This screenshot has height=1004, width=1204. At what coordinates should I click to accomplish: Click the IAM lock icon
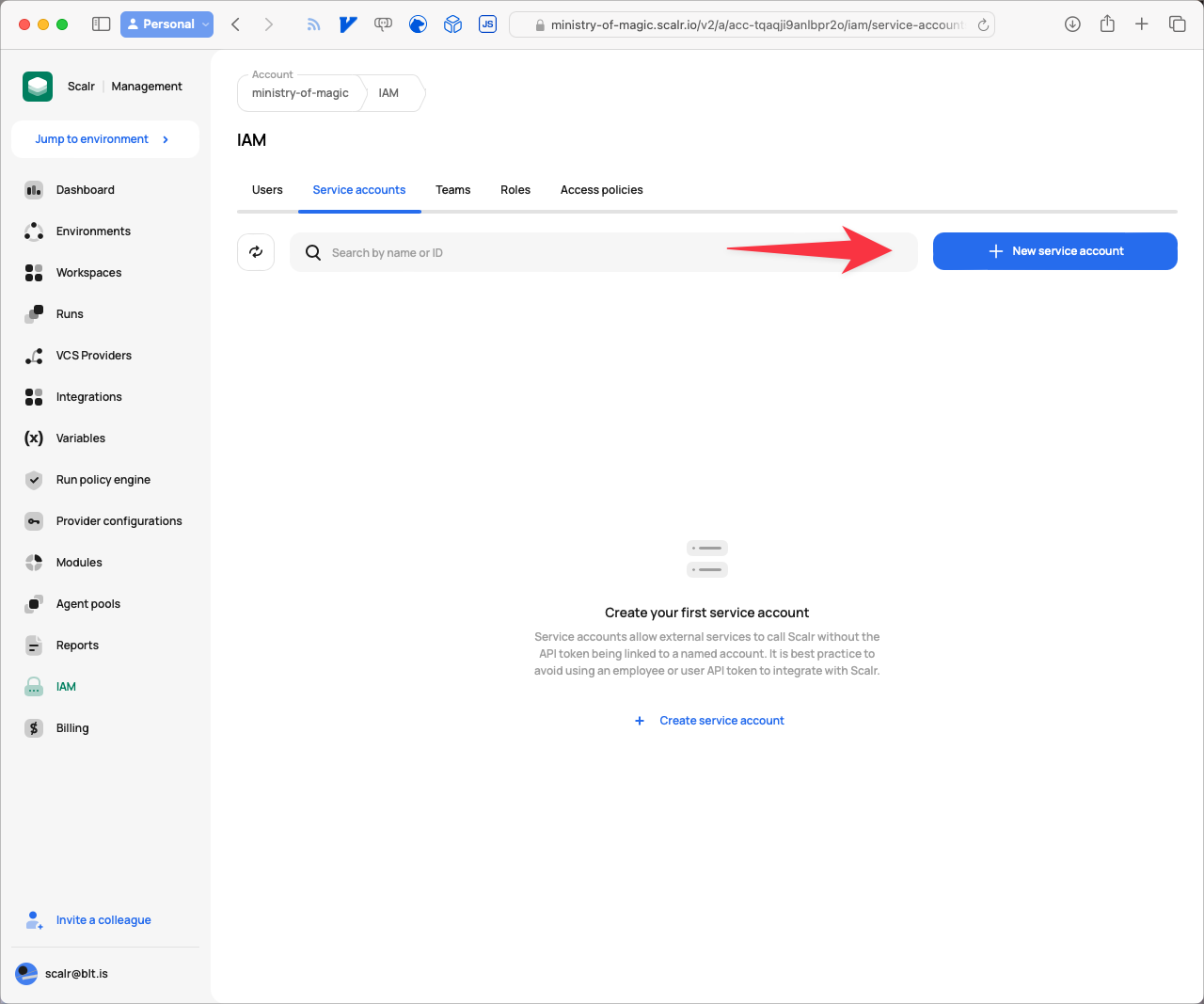[x=34, y=687]
